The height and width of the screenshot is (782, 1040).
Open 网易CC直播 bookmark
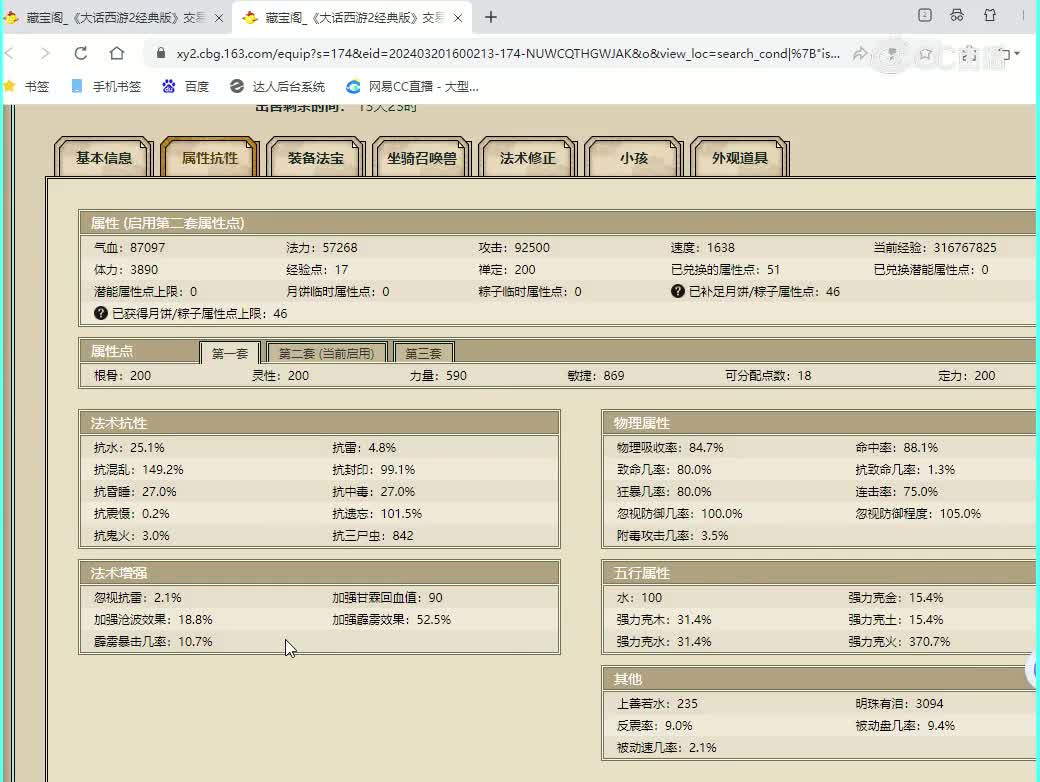413,86
